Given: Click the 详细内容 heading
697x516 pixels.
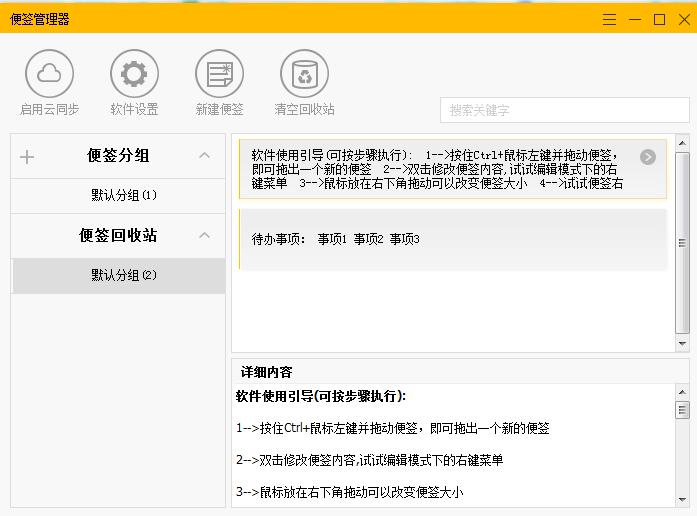Looking at the screenshot, I should click(x=266, y=372).
